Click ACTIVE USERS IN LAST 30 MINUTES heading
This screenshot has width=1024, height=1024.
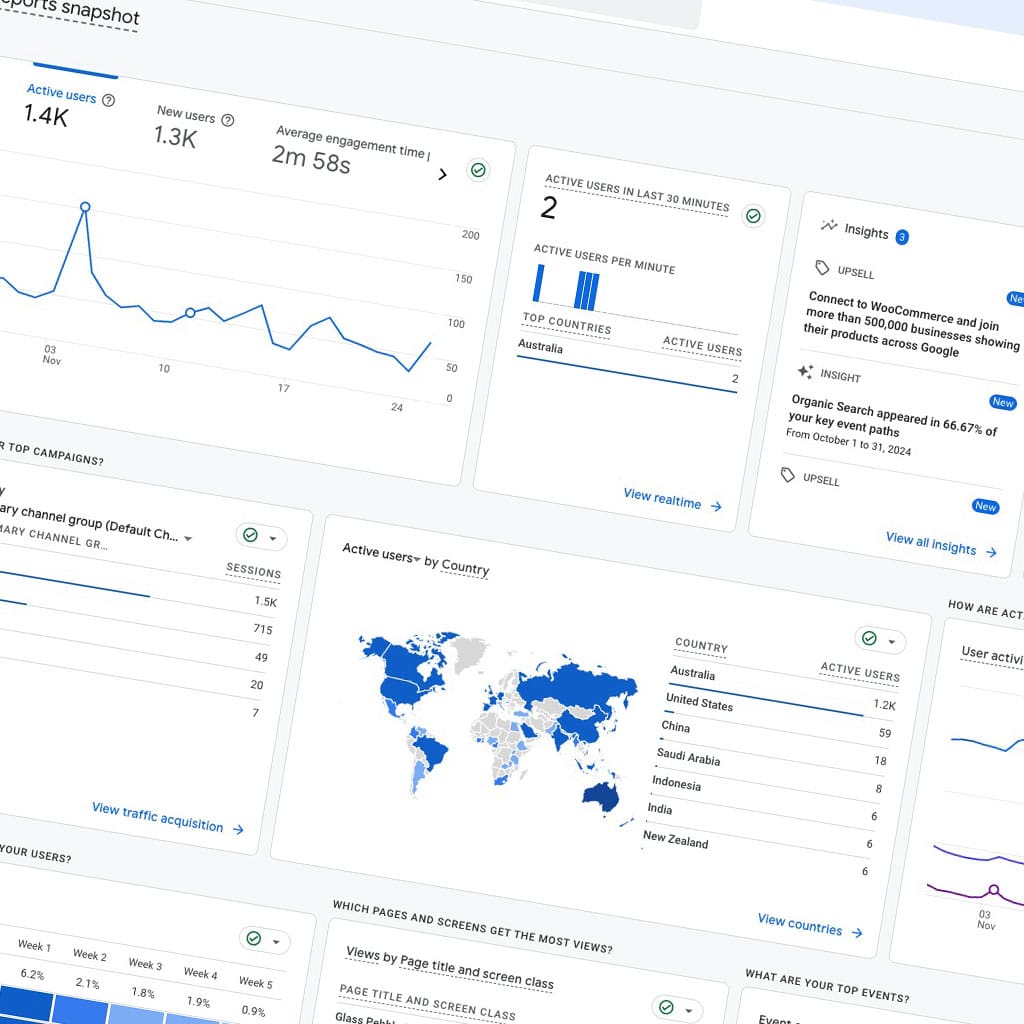[x=637, y=193]
